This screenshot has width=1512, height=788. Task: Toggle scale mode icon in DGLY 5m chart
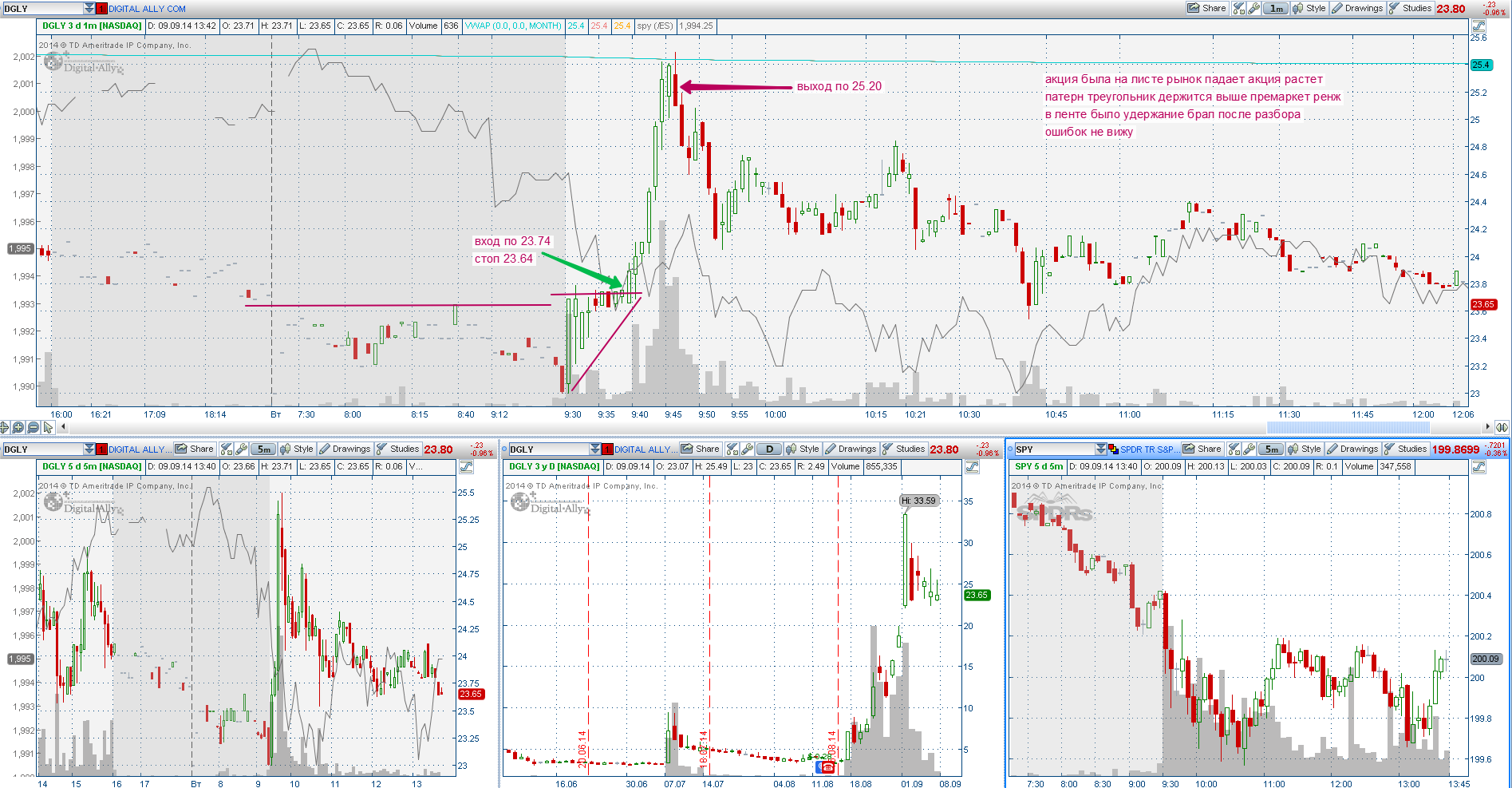tap(467, 466)
